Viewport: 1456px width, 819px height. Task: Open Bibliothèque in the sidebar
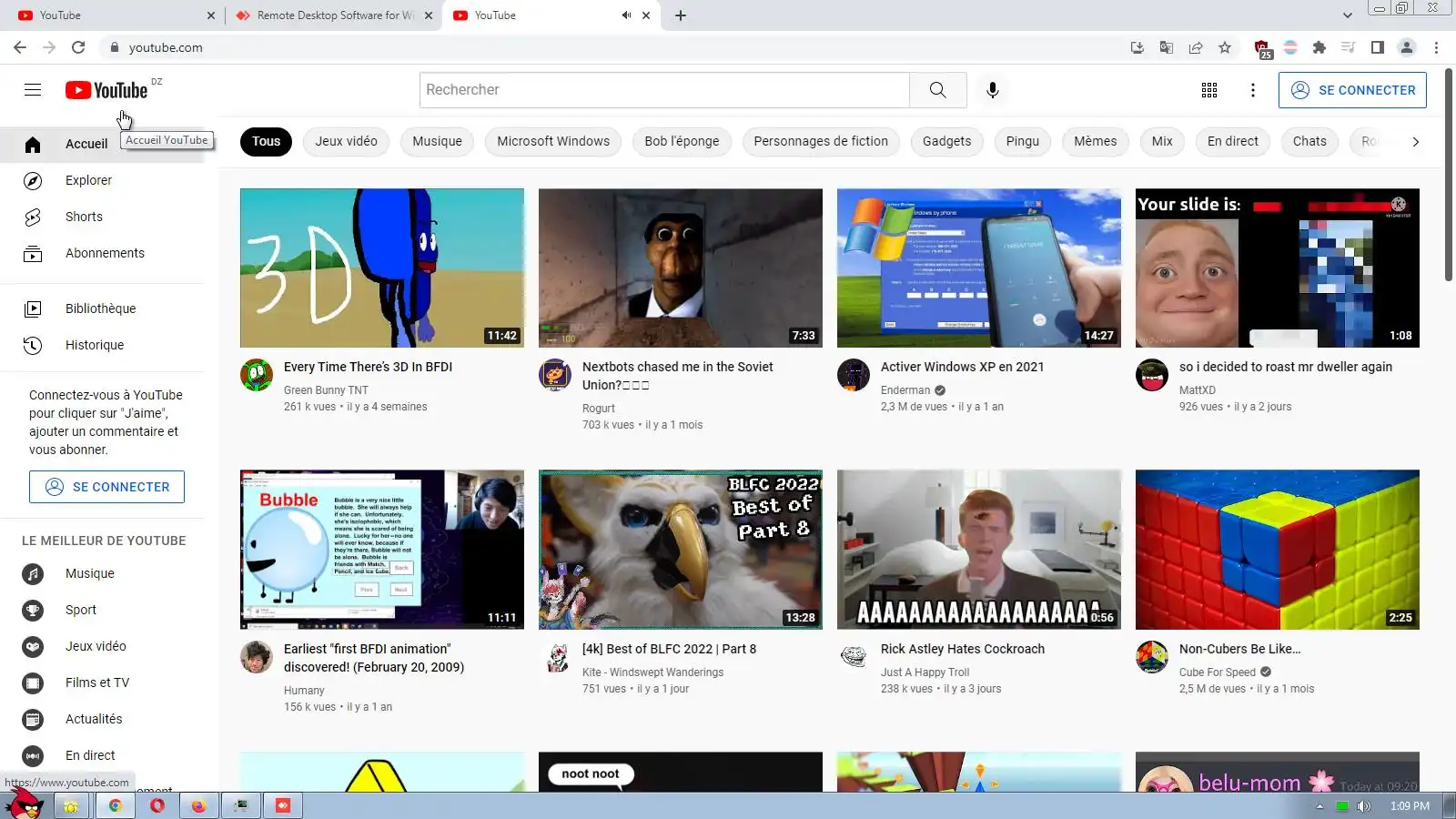click(100, 308)
